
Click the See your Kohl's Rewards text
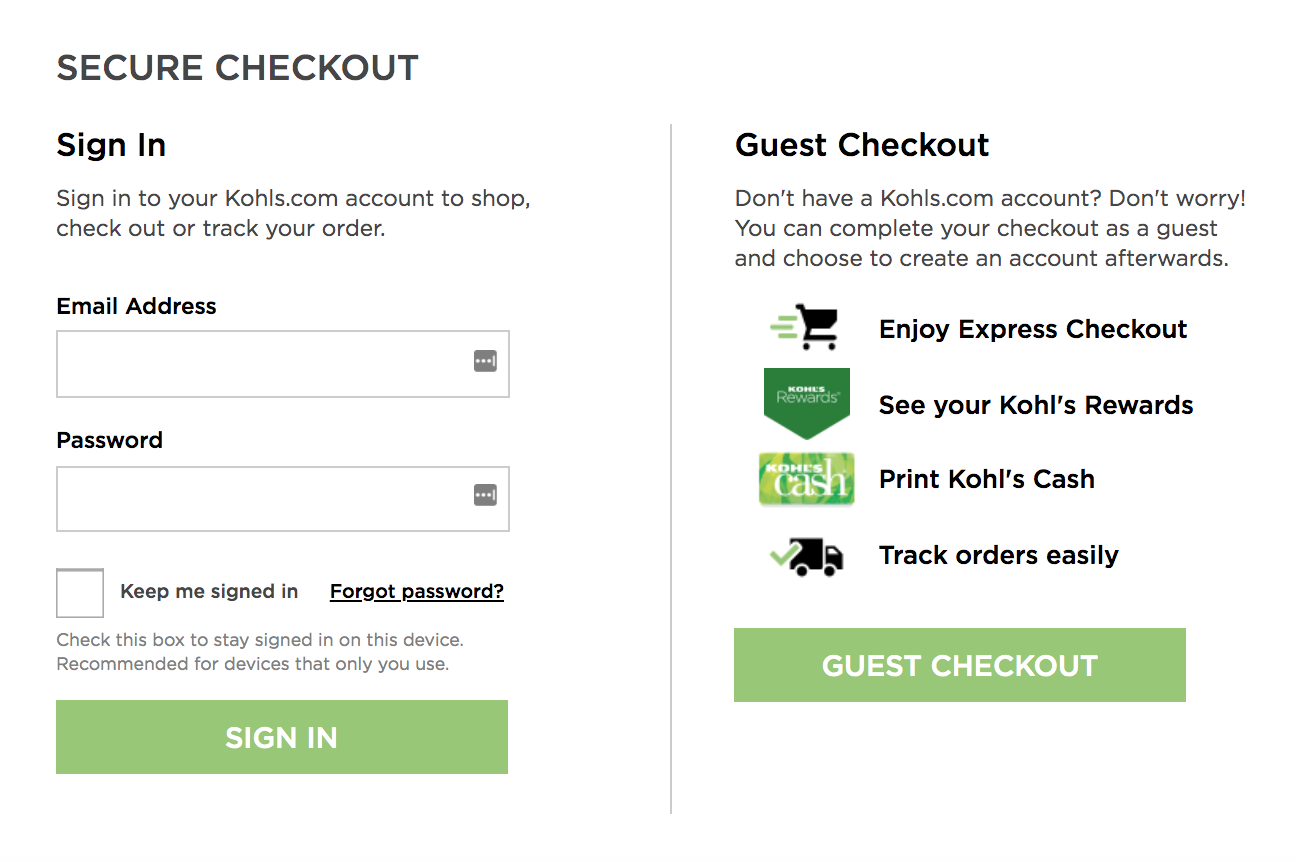(x=1036, y=405)
